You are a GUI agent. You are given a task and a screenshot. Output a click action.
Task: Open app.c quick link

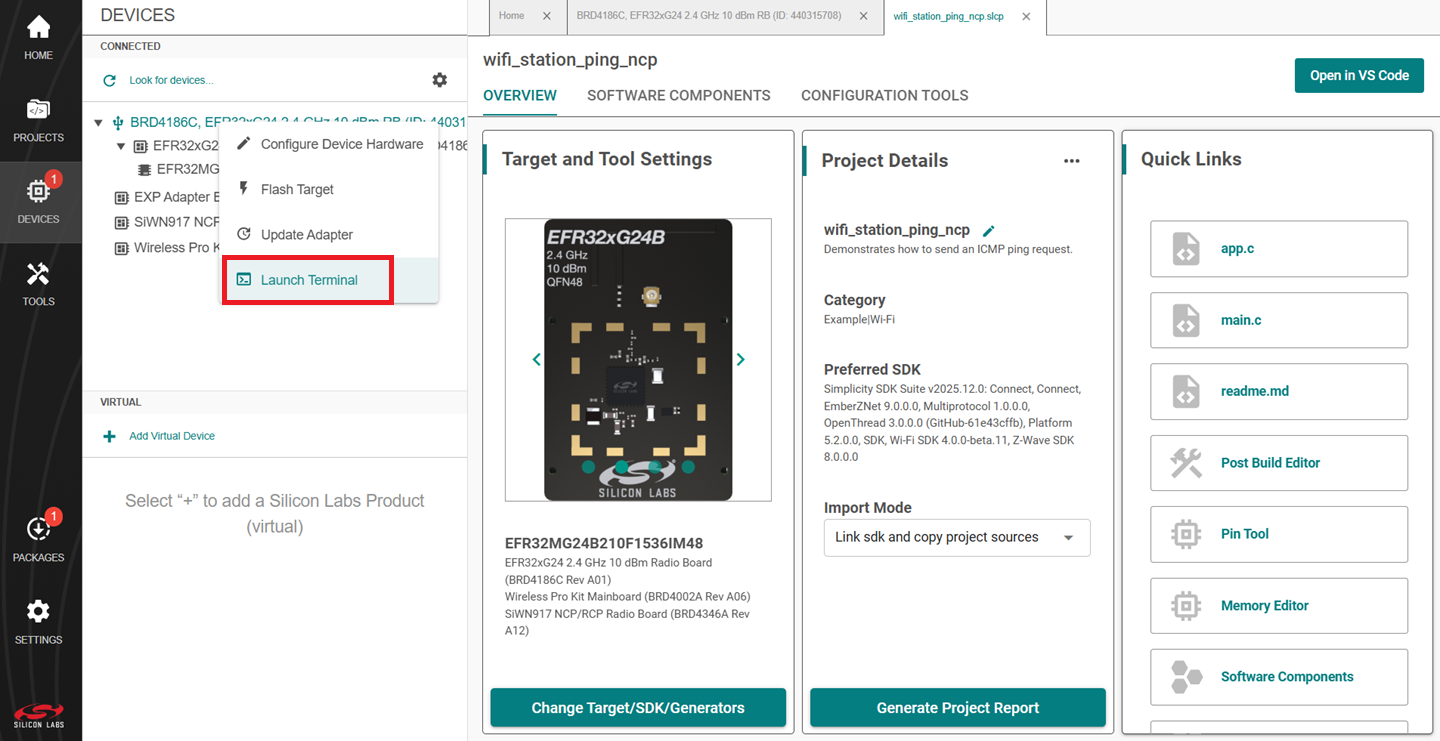(1278, 249)
